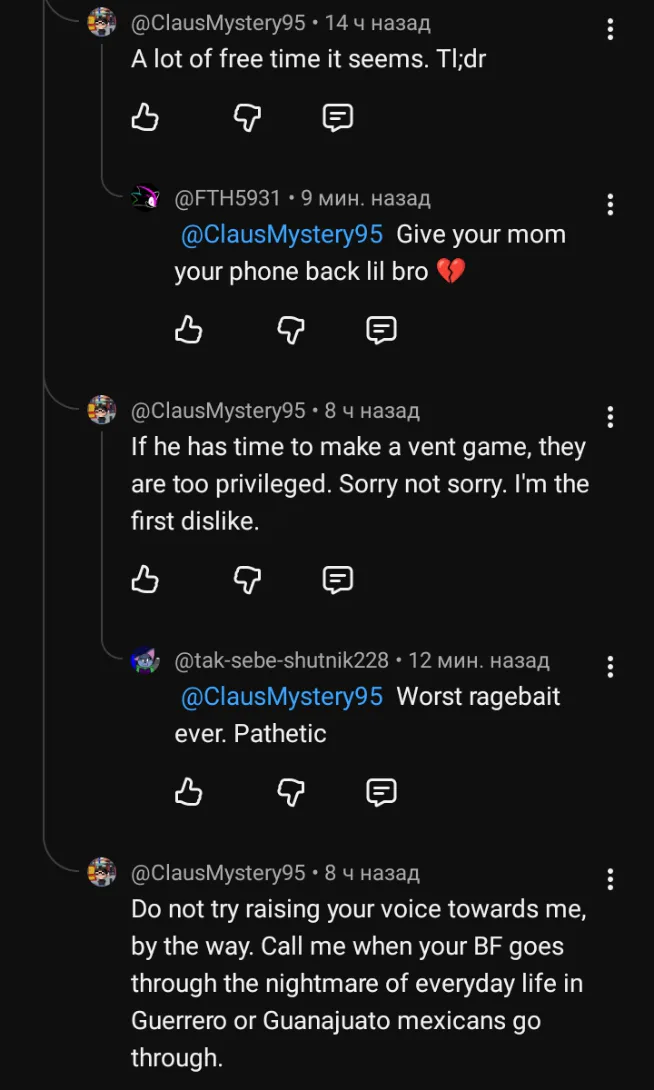This screenshot has height=1090, width=654.
Task: Open options menu for "vent game" comment
Action: (x=610, y=417)
